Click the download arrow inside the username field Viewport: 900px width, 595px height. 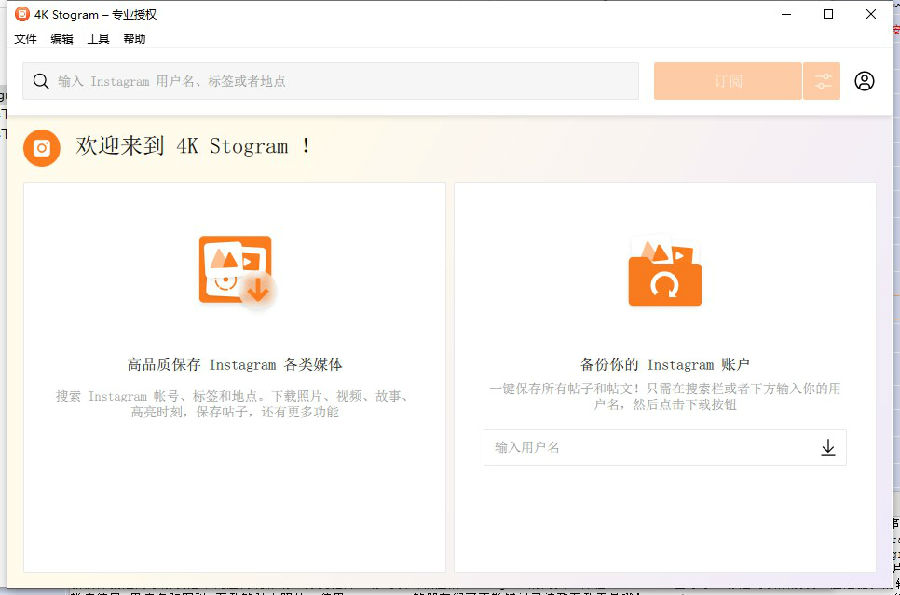828,447
